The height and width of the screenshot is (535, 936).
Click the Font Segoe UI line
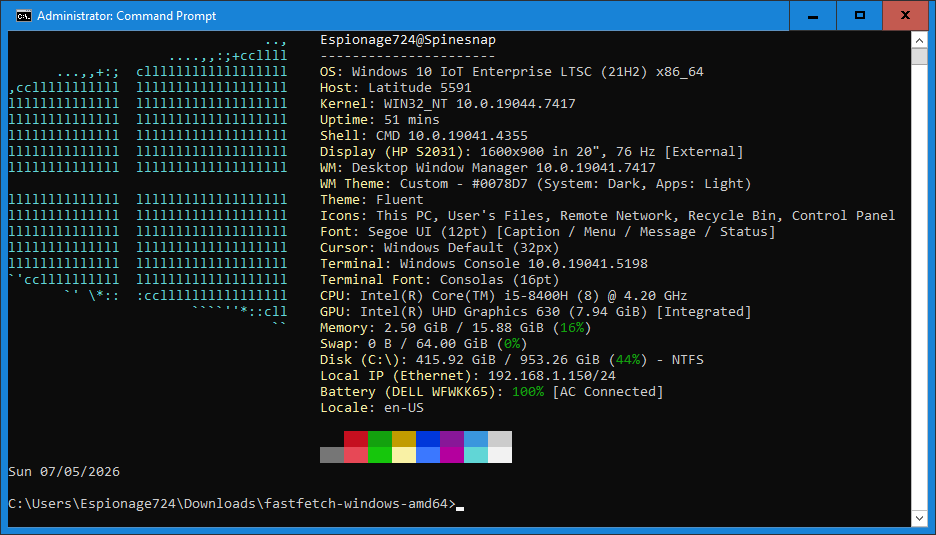[547, 232]
